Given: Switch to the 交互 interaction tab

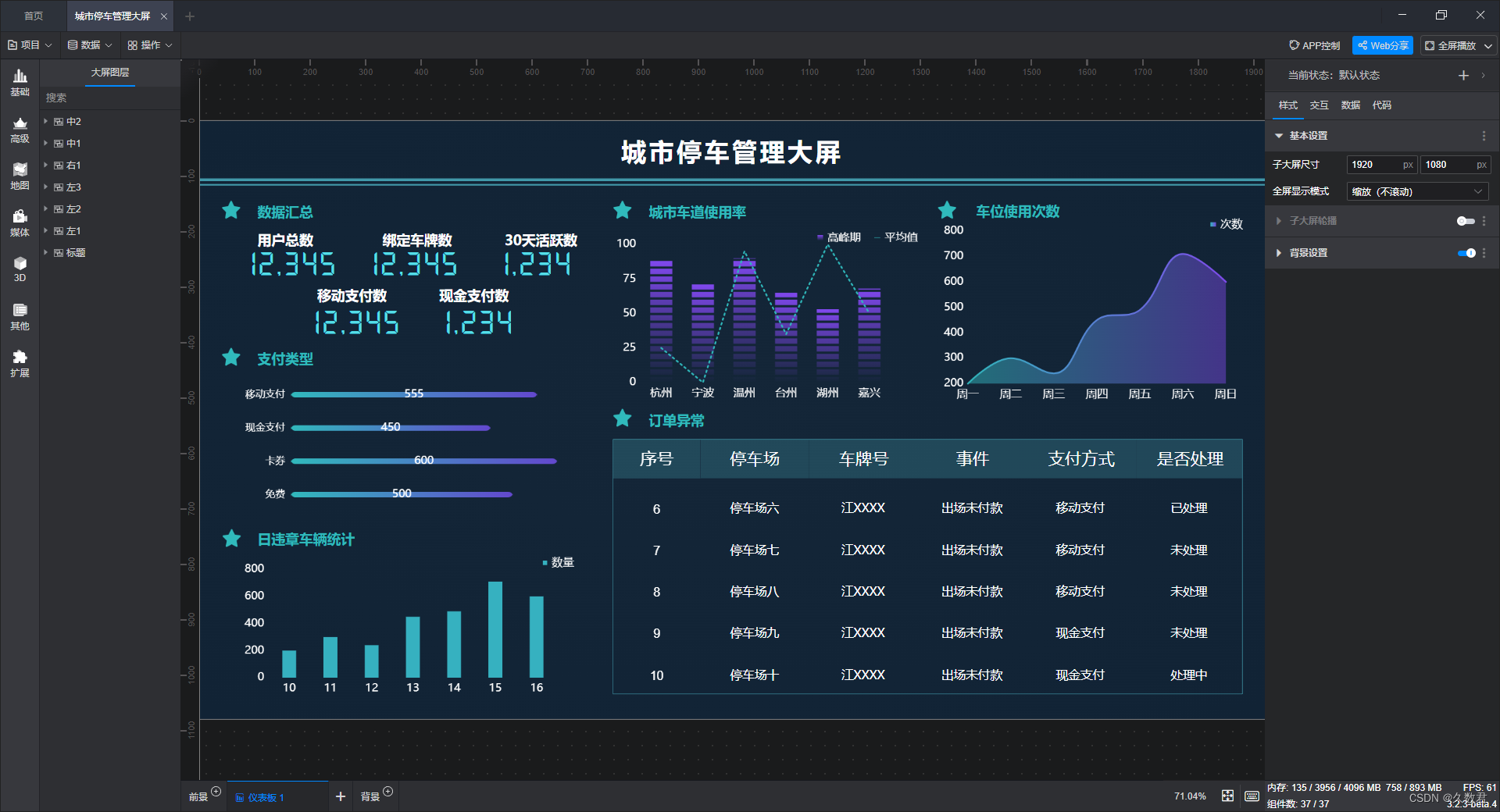Looking at the screenshot, I should 1320,105.
